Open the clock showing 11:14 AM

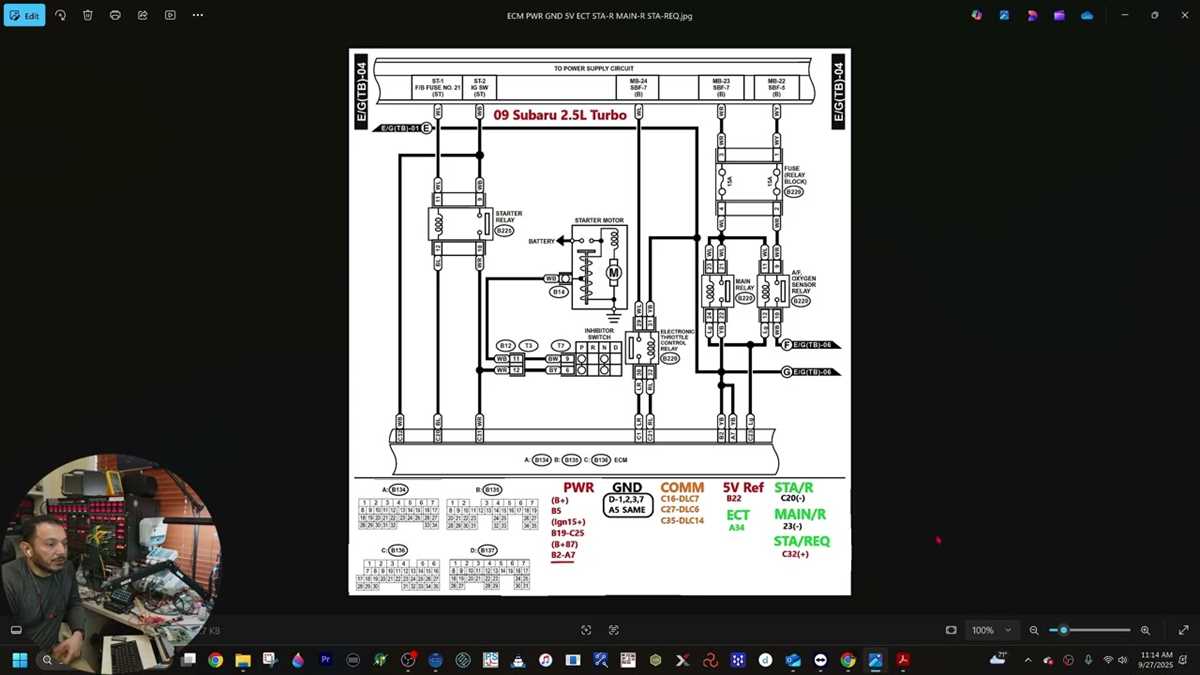1155,660
